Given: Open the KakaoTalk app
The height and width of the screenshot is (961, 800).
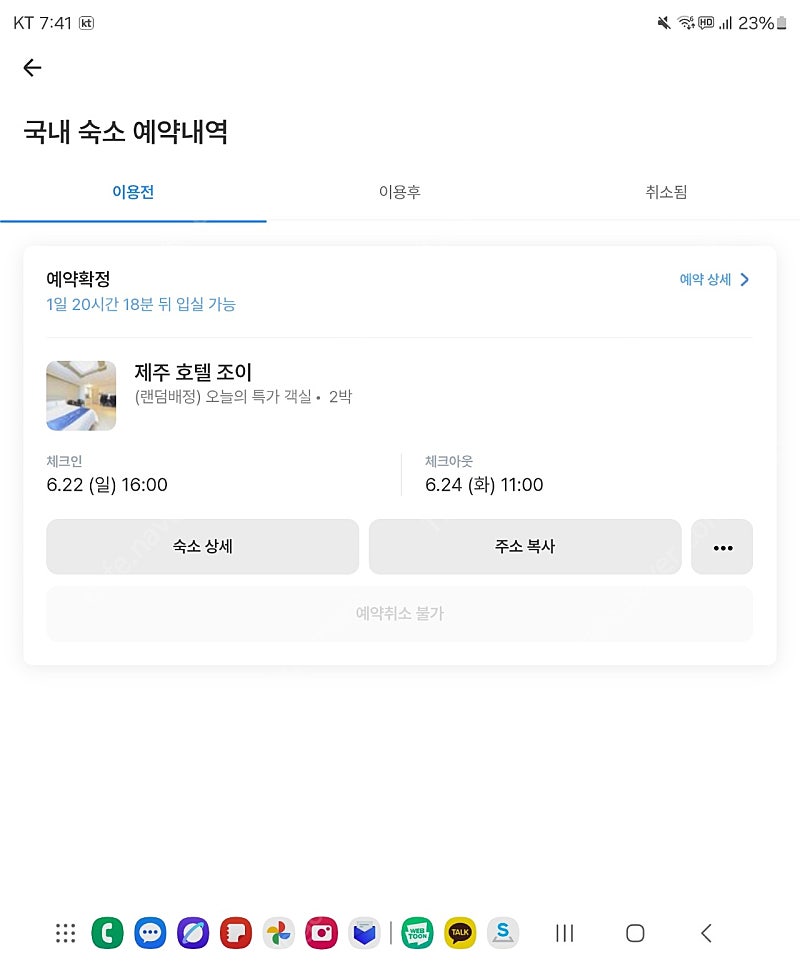Looking at the screenshot, I should (x=460, y=933).
